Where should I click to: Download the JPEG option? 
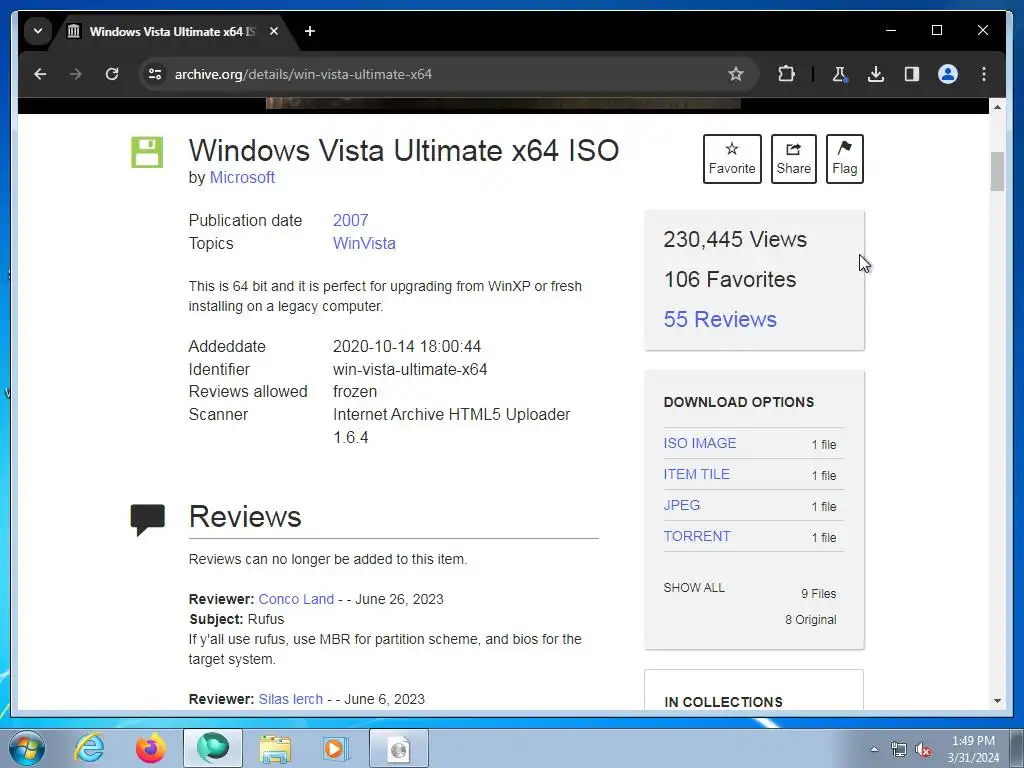coord(682,505)
